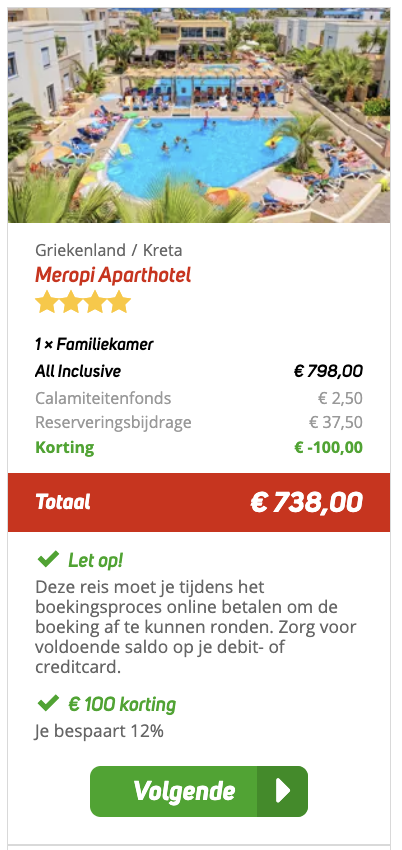Click the fourth yellow rating star
This screenshot has width=402, height=850.
119,302
